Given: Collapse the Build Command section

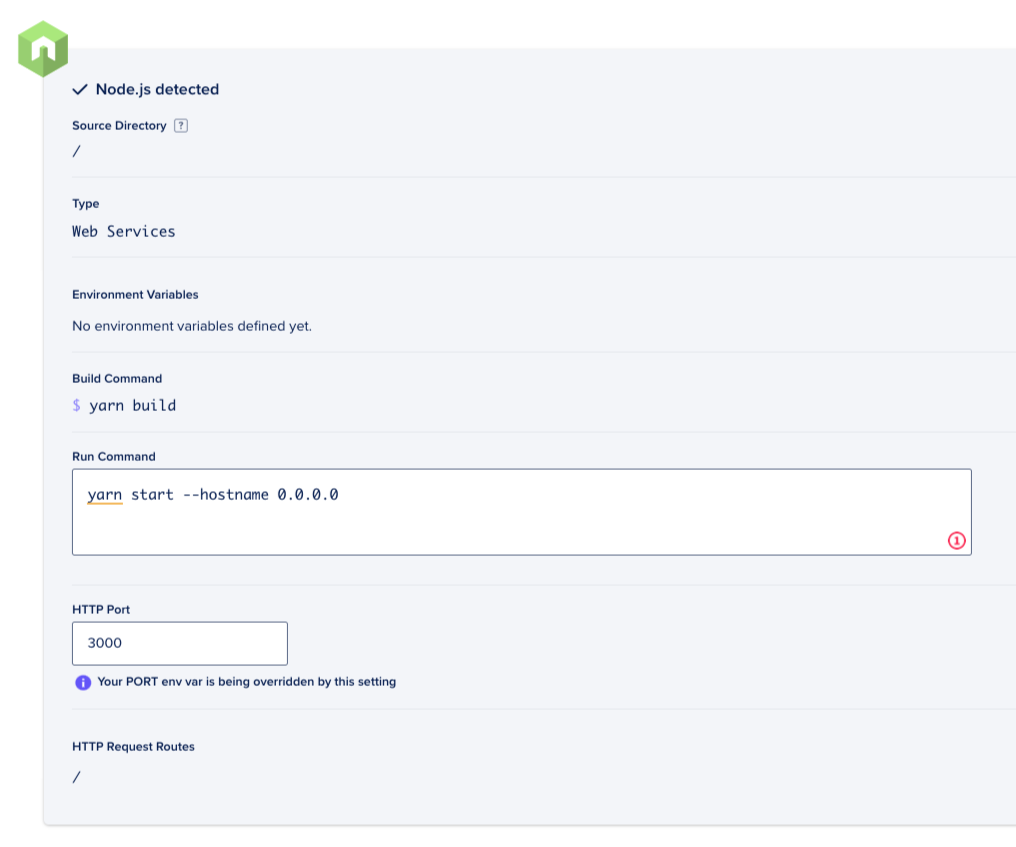Looking at the screenshot, I should 116,378.
